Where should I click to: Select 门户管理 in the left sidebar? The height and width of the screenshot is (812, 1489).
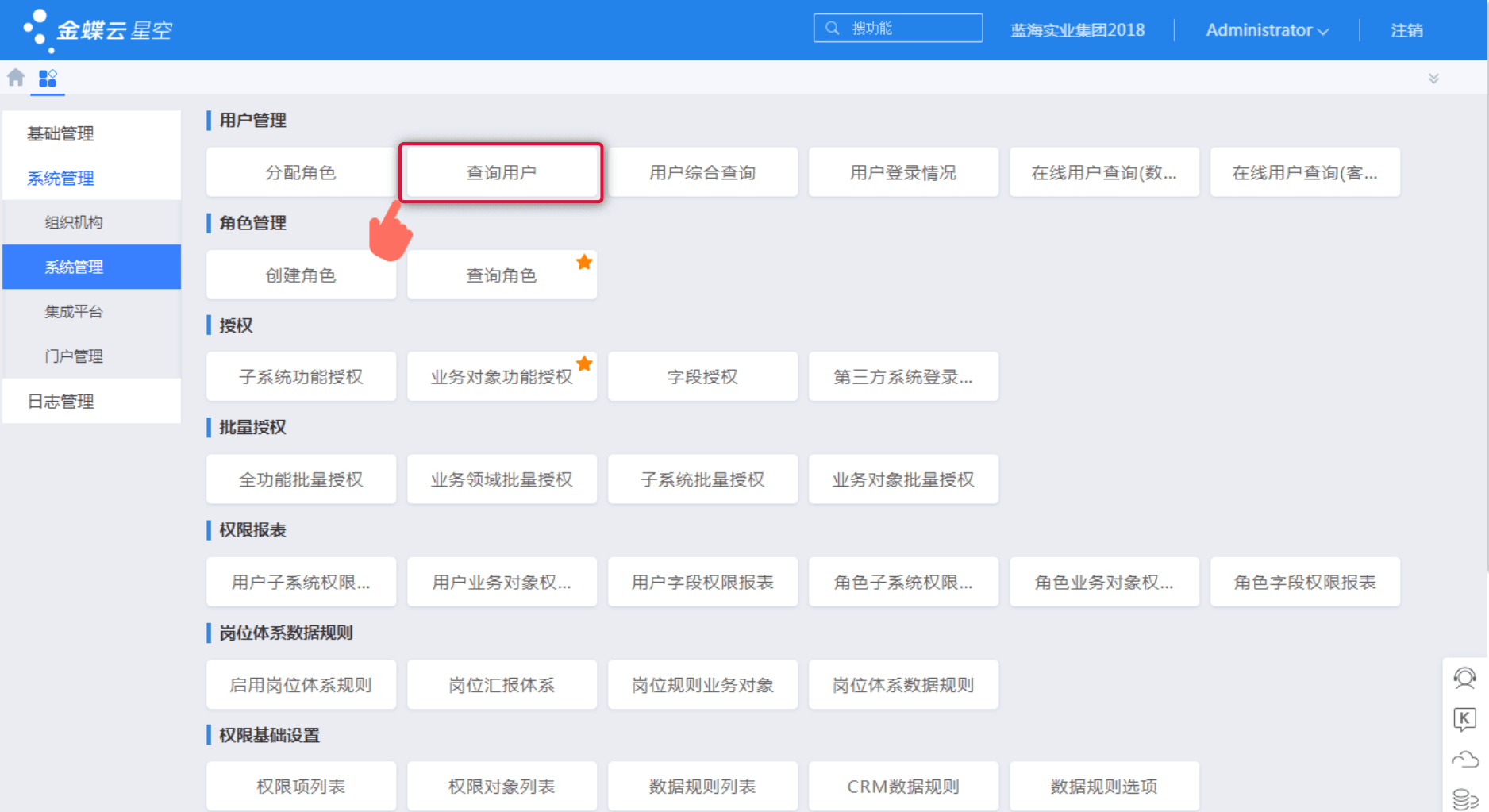coord(74,356)
